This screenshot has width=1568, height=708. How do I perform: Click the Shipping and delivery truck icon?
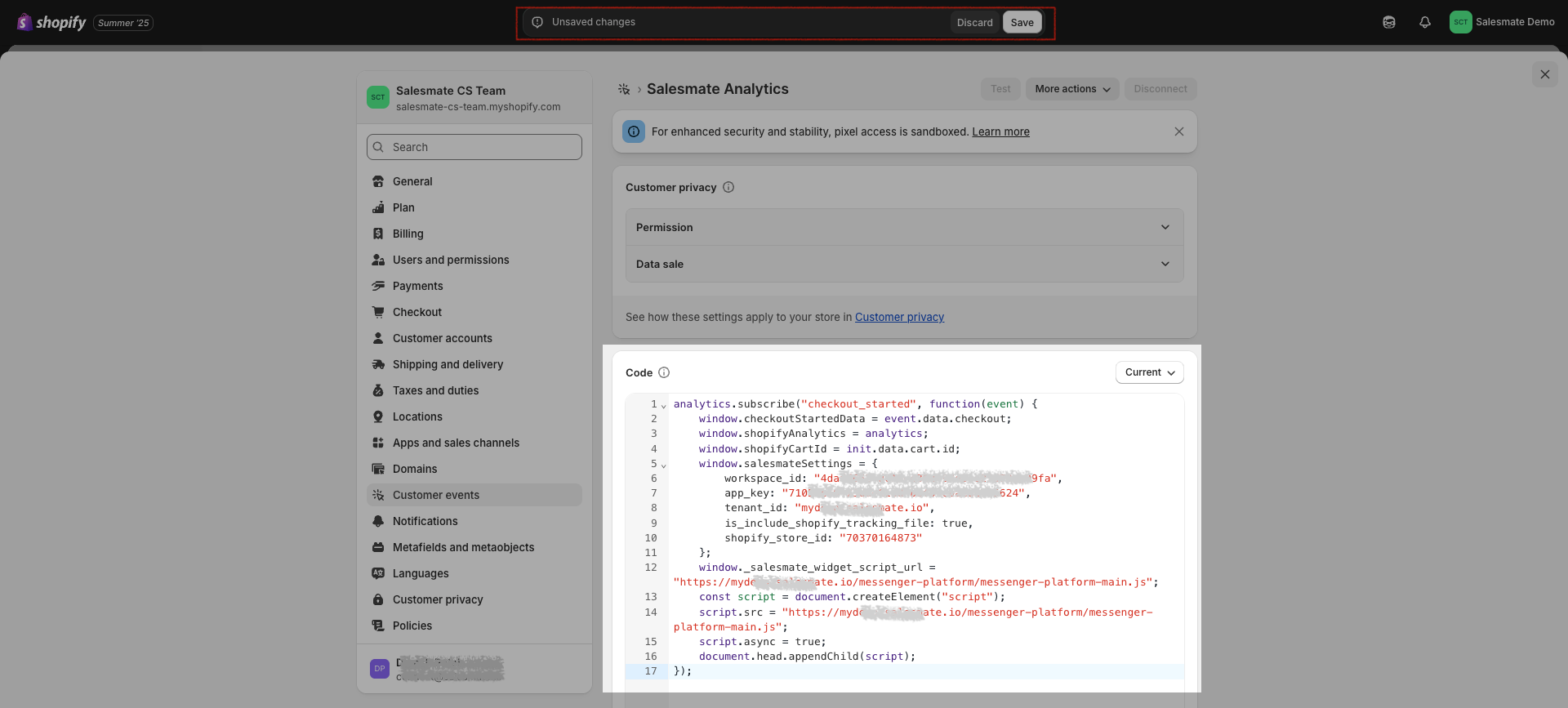click(378, 364)
